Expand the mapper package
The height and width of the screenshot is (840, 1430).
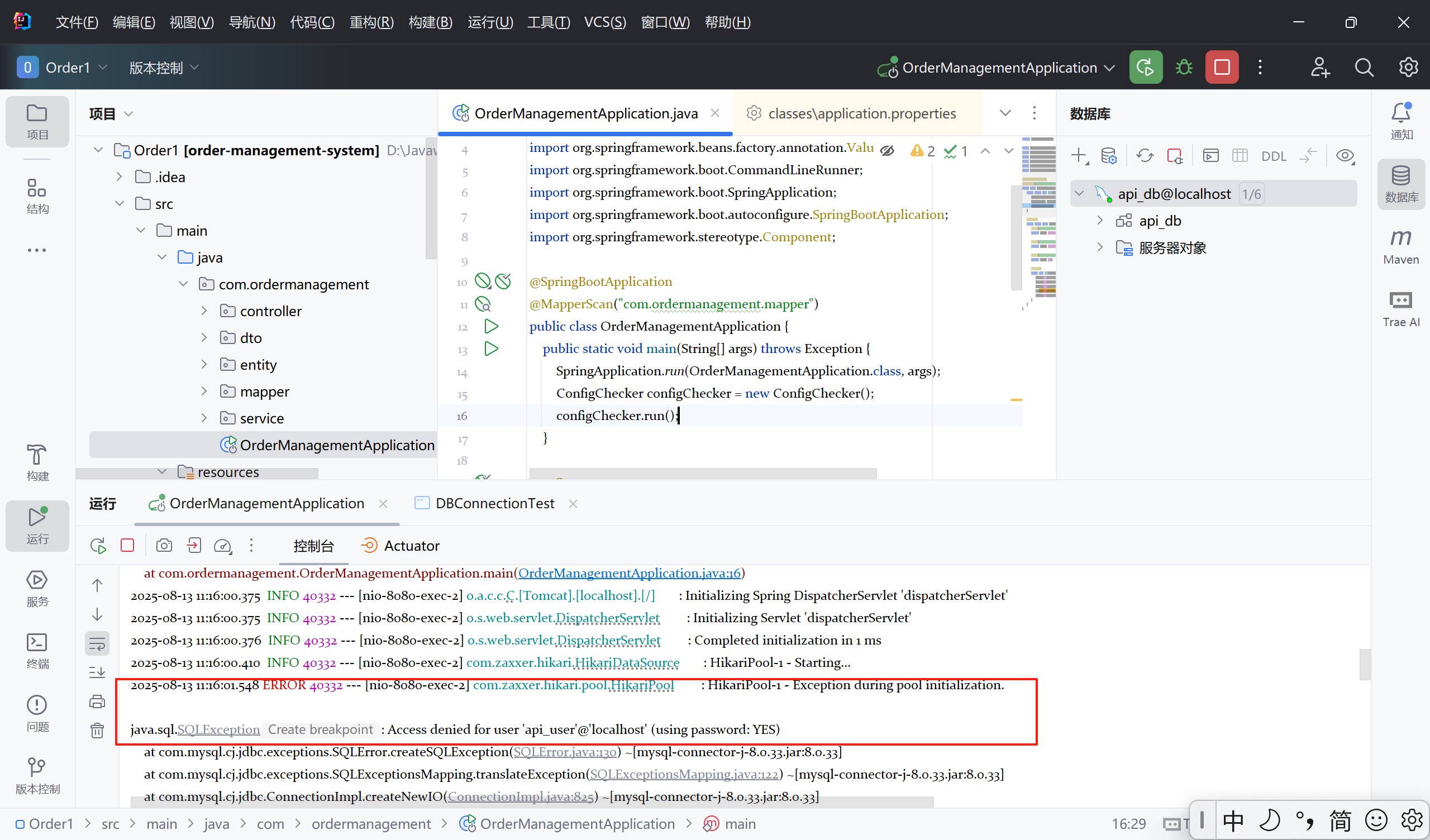click(x=204, y=391)
